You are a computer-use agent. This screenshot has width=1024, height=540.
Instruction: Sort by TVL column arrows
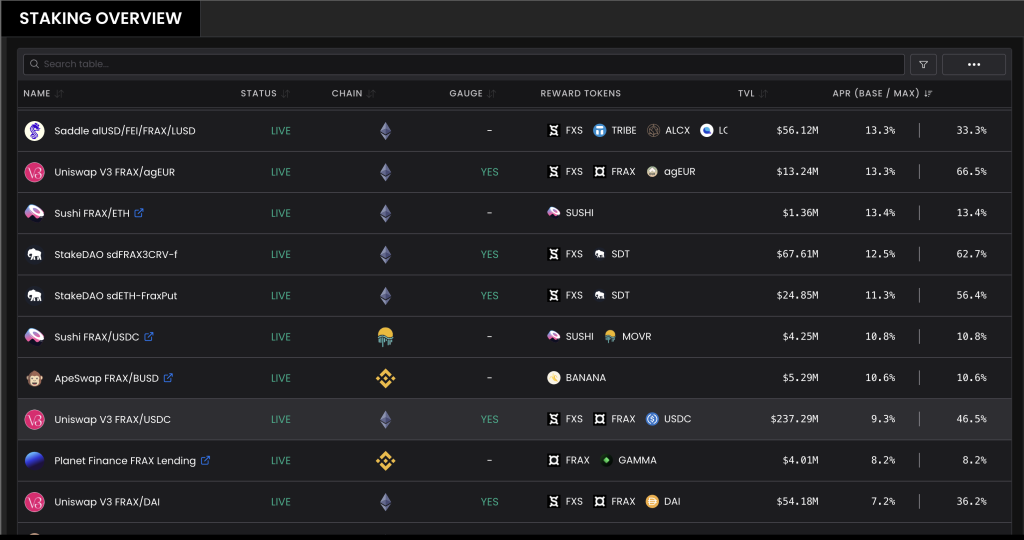pos(763,94)
